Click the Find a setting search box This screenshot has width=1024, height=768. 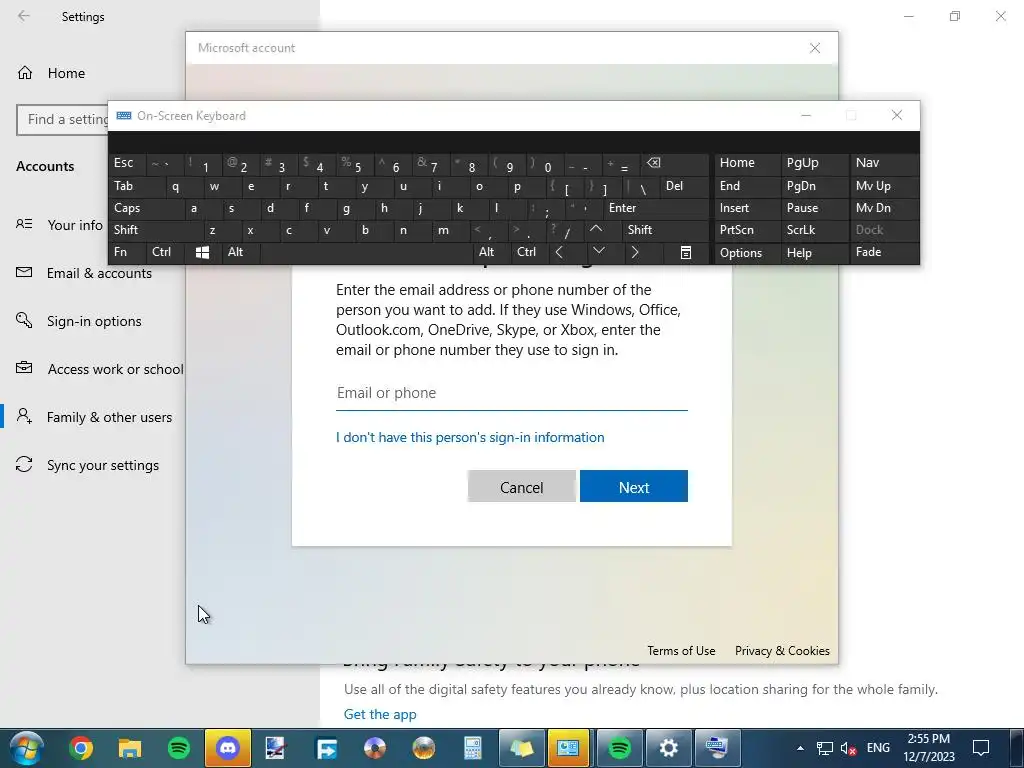point(63,120)
